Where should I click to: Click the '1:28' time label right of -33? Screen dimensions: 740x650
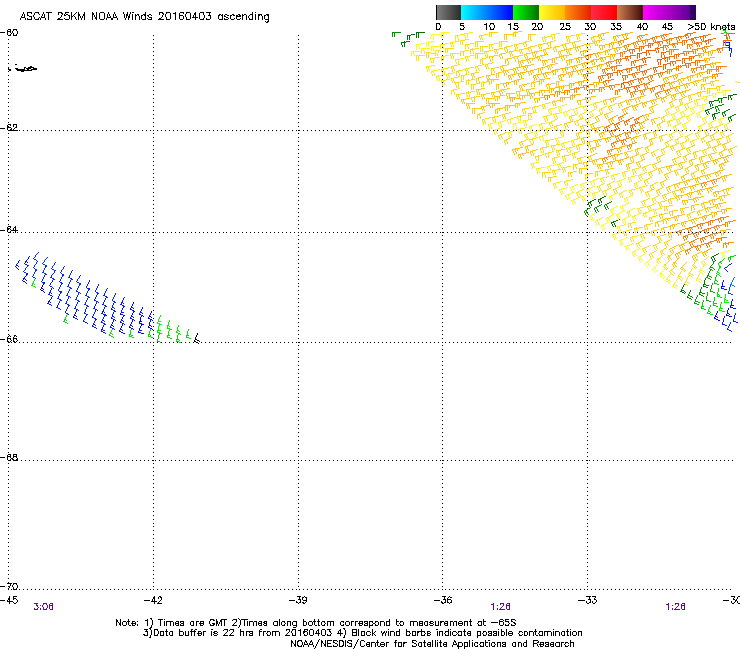[675, 607]
